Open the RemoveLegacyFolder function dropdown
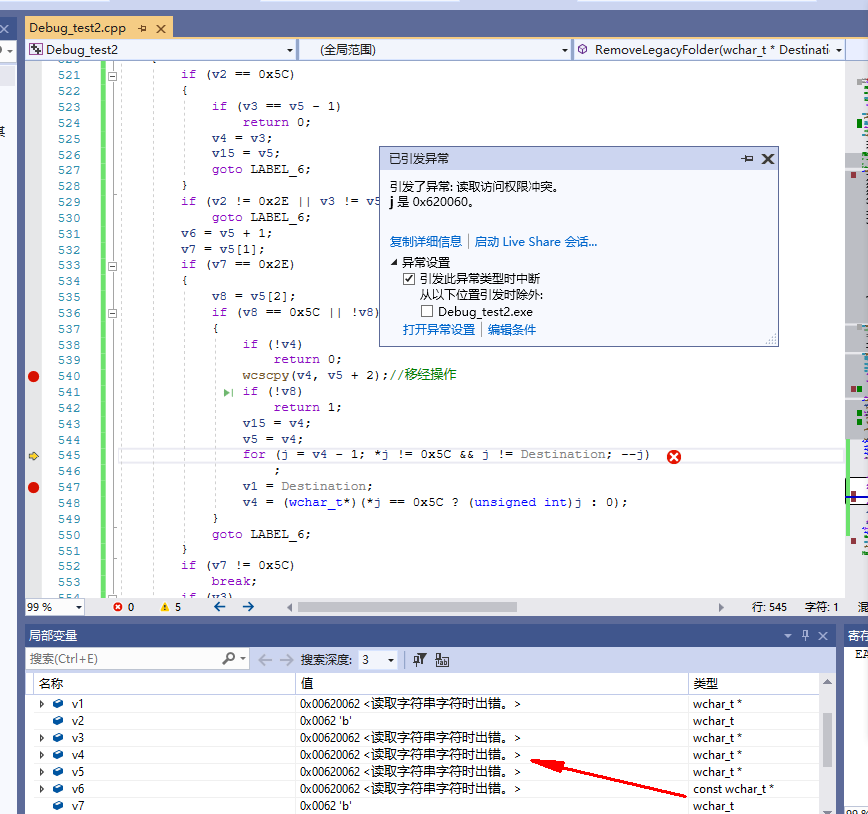868x814 pixels. point(839,50)
